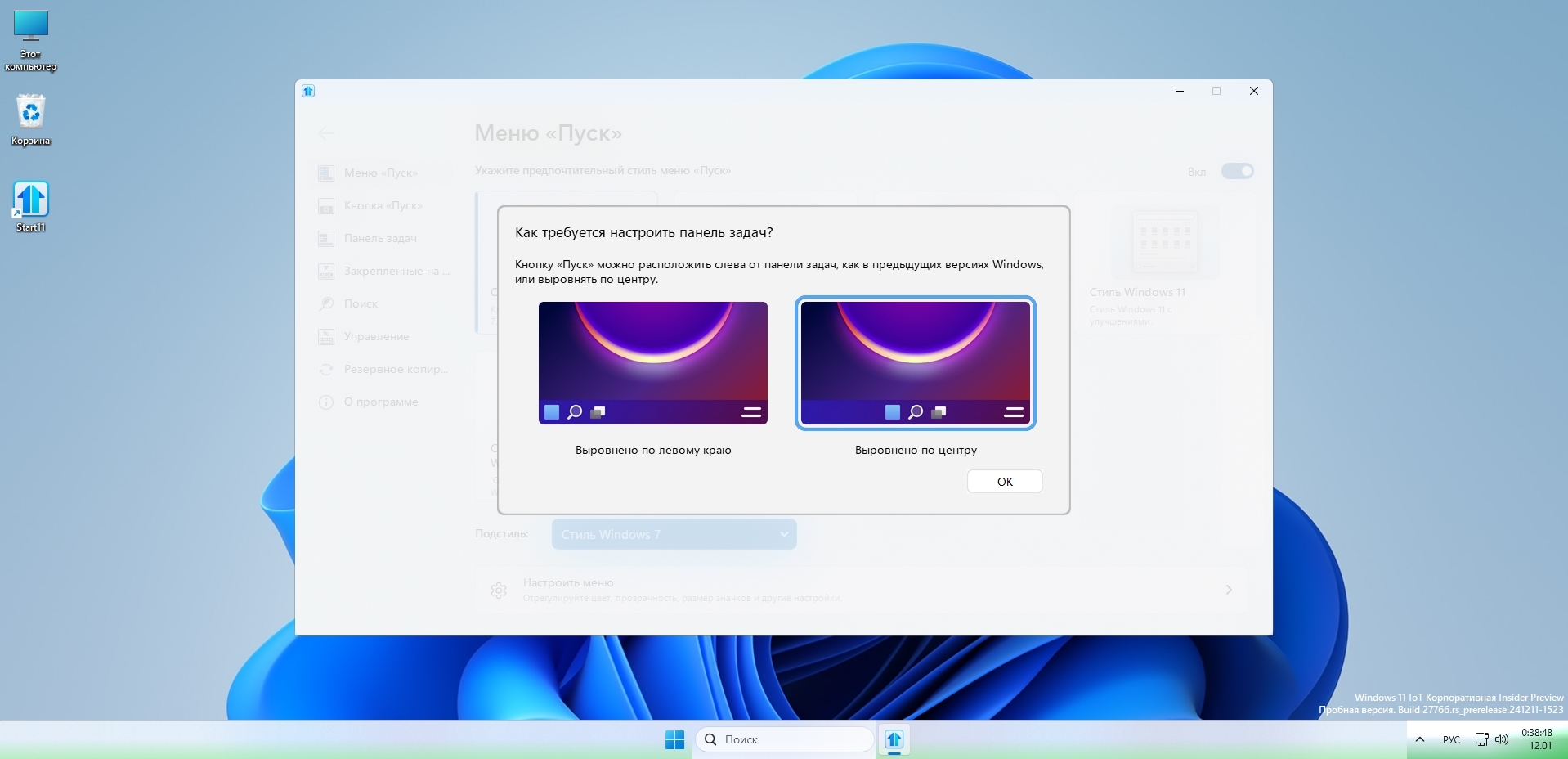Screen dimensions: 1568x759
Task: Show hidden tray icons
Action: [1420, 739]
